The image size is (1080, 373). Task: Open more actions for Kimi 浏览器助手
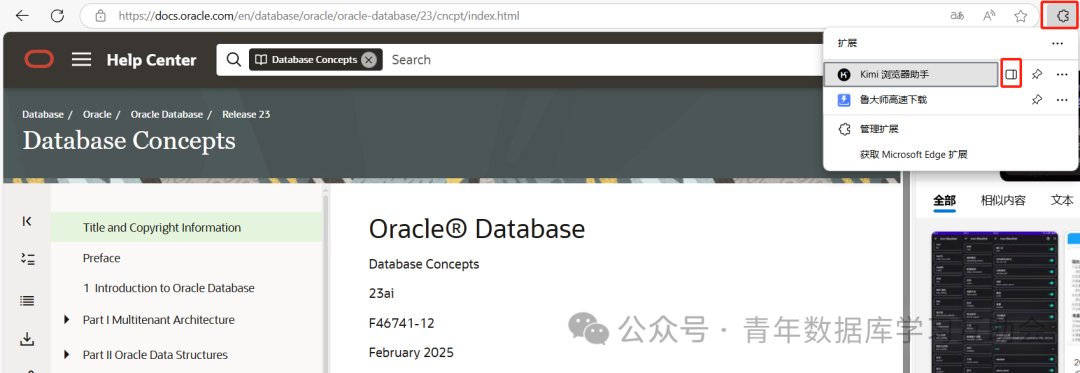click(1061, 74)
